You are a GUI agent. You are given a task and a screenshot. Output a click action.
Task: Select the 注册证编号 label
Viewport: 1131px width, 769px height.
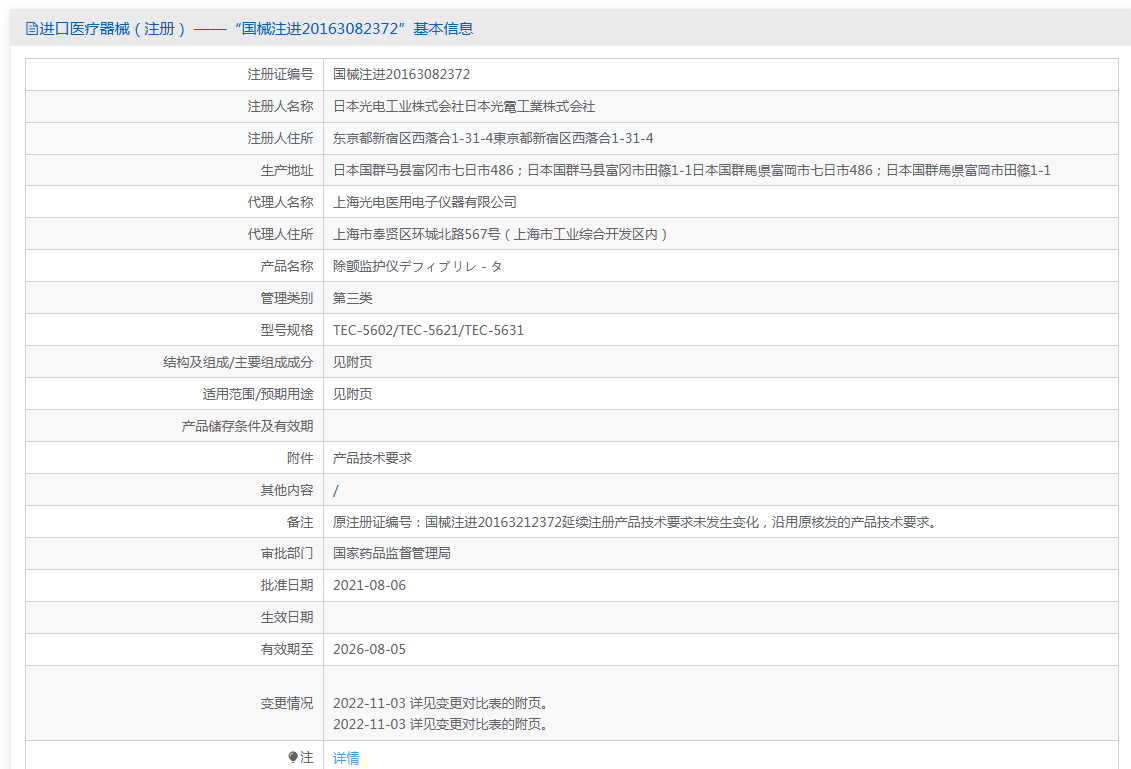click(281, 74)
